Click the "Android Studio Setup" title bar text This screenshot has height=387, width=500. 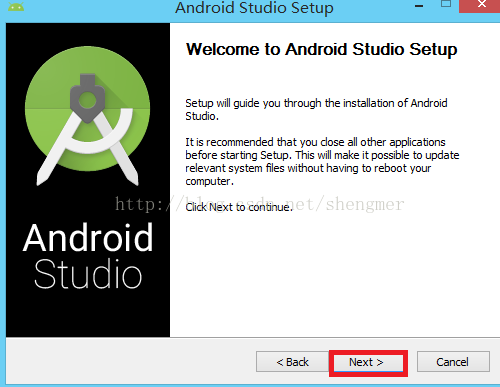pos(254,7)
